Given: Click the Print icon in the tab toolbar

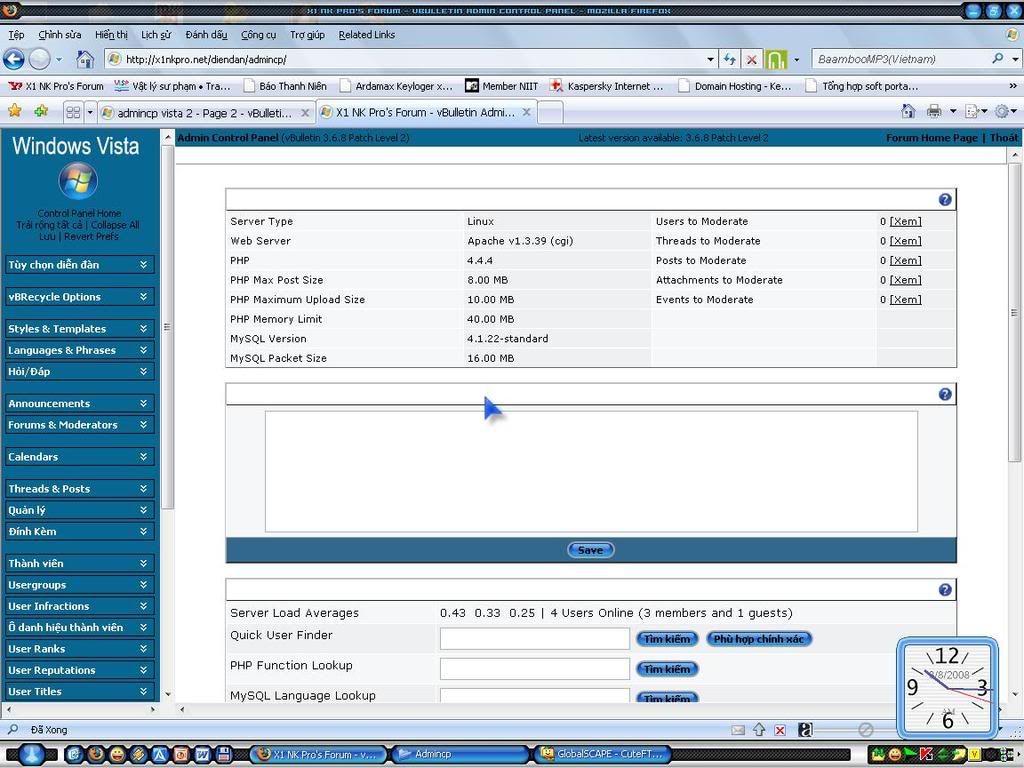Looking at the screenshot, I should tap(934, 112).
